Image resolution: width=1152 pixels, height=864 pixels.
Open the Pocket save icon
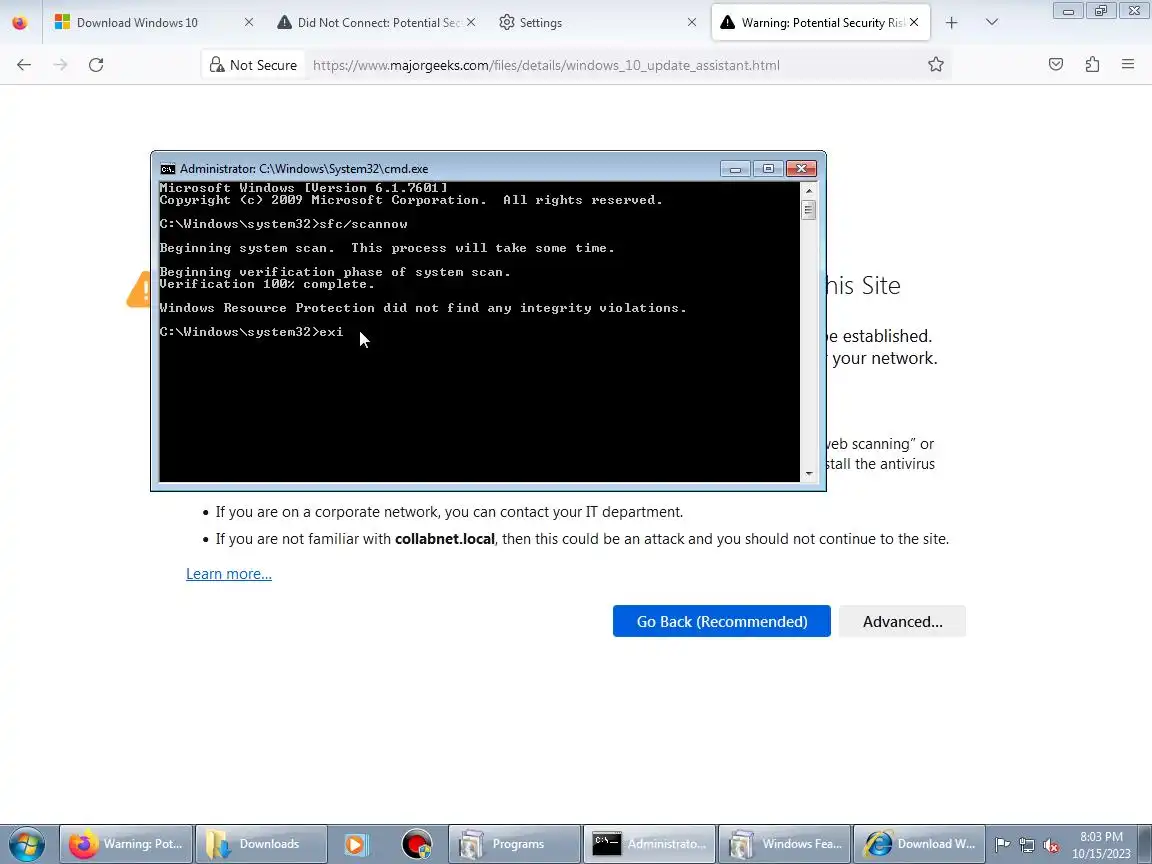coord(1056,65)
